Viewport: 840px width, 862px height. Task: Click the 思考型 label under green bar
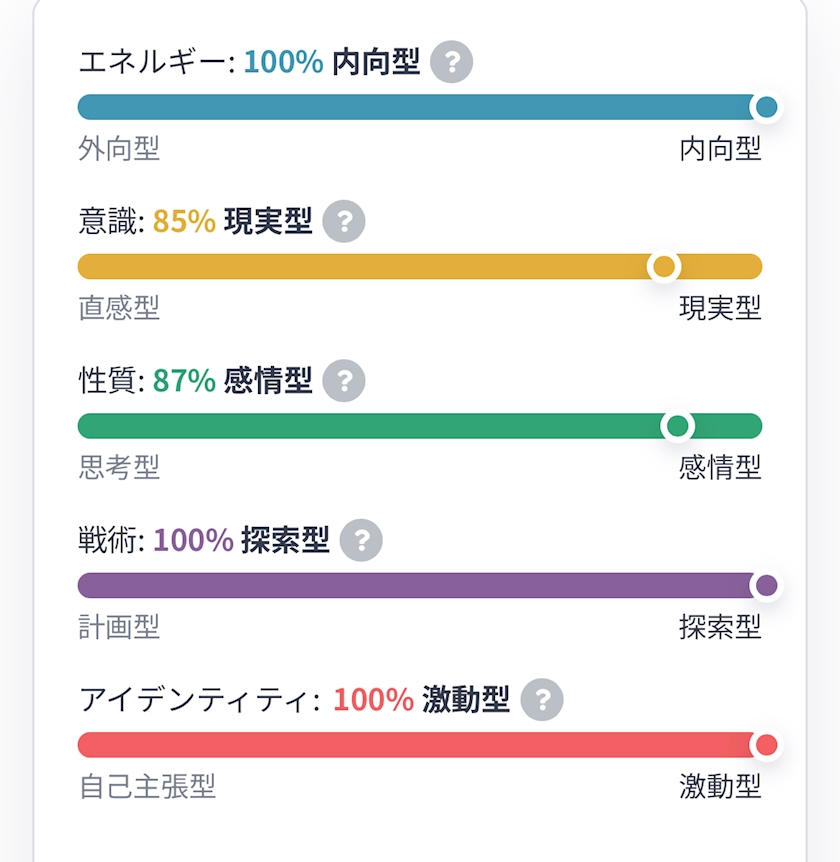[x=119, y=467]
